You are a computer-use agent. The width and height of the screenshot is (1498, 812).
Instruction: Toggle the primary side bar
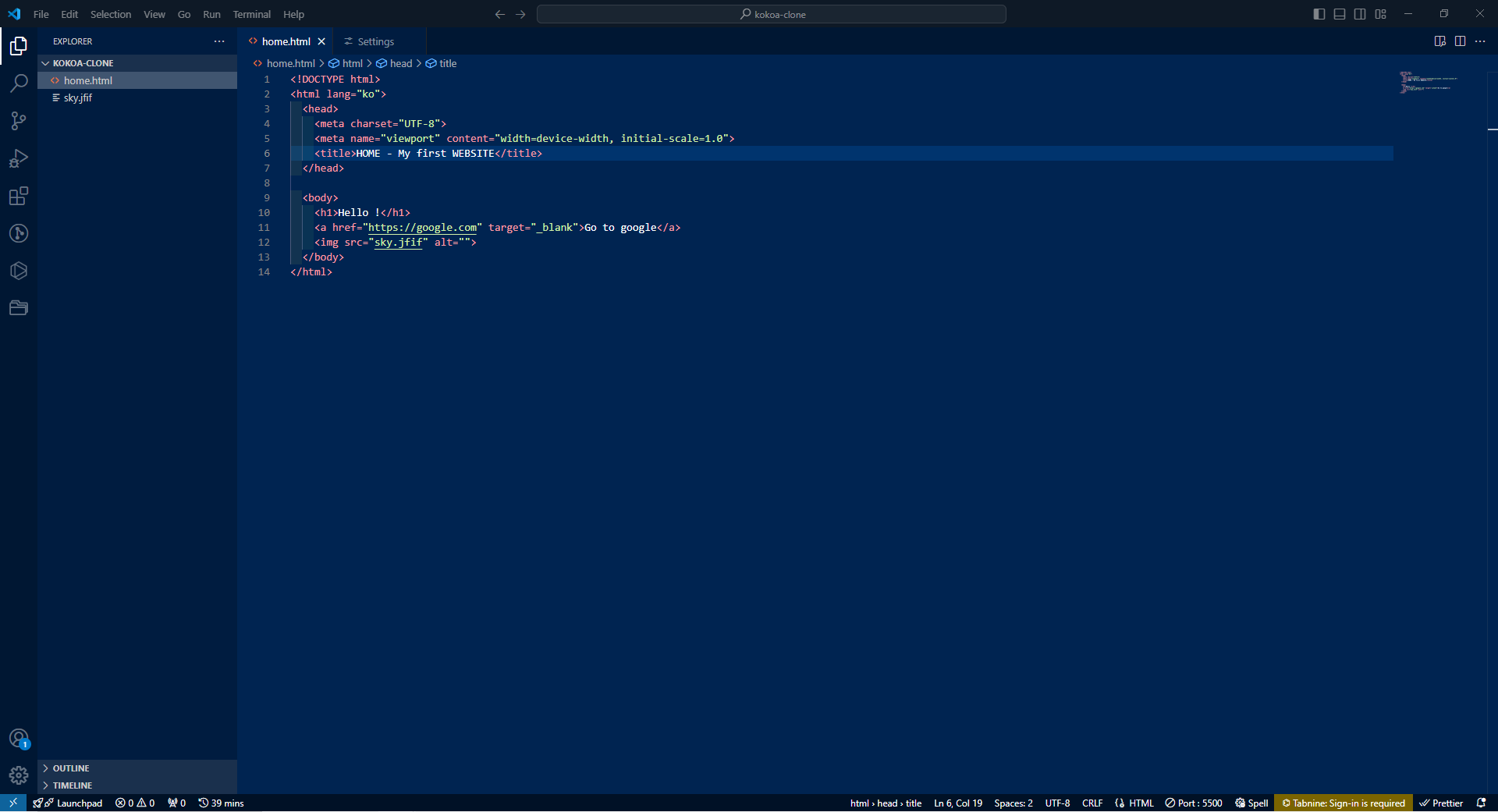[1319, 14]
